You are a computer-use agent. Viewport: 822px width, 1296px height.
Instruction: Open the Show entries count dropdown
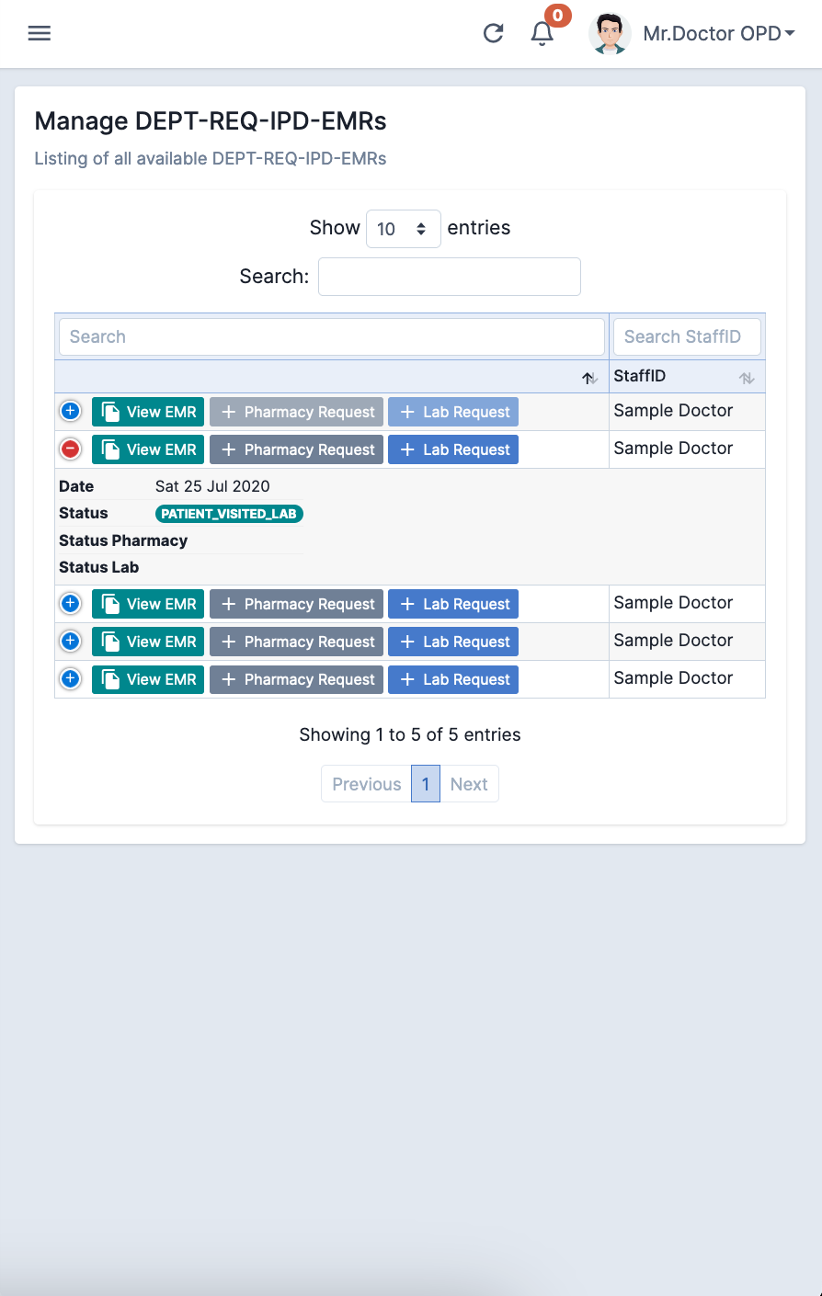[403, 229]
